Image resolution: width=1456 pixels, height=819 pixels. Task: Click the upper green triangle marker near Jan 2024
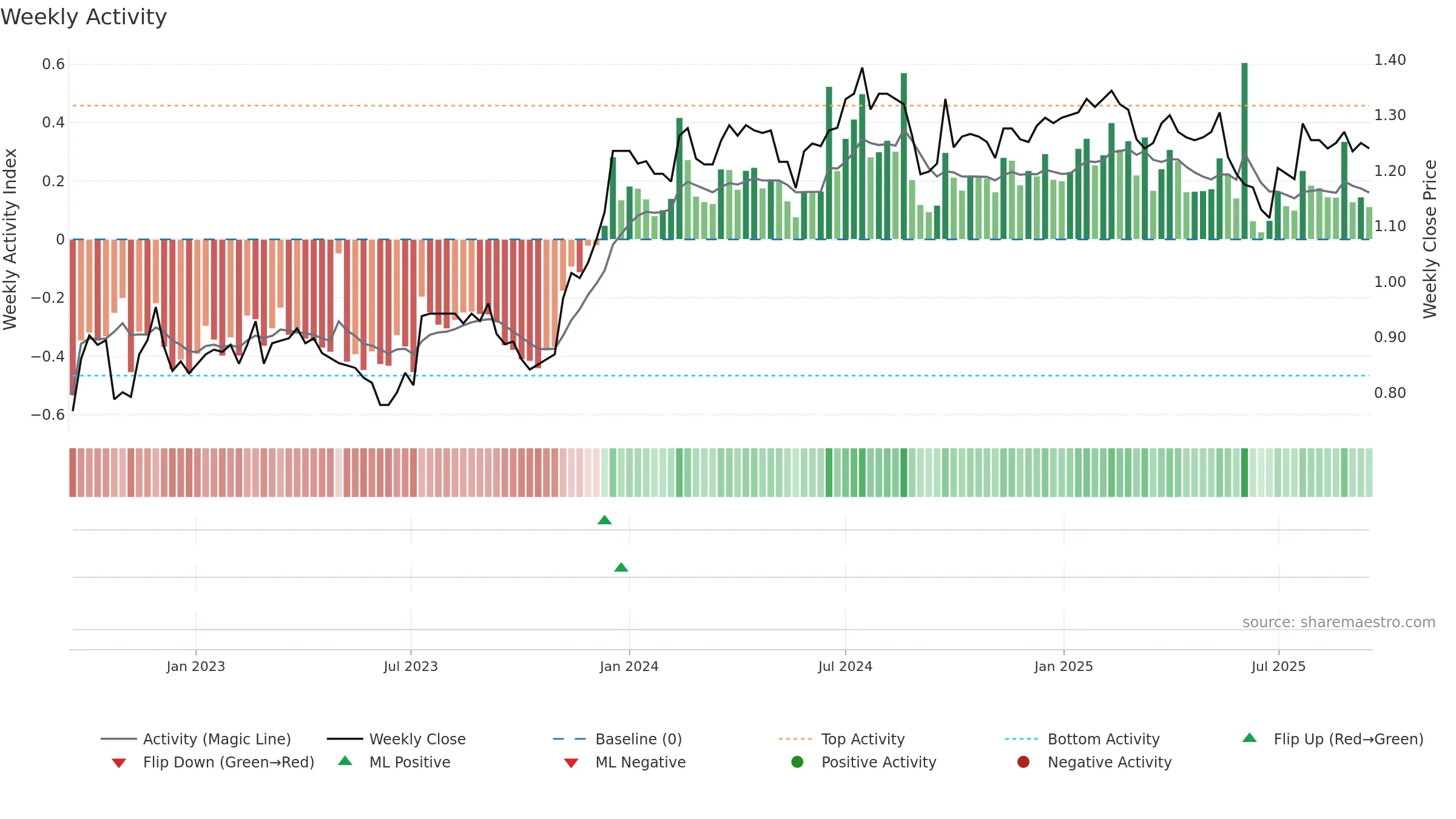pos(605,520)
